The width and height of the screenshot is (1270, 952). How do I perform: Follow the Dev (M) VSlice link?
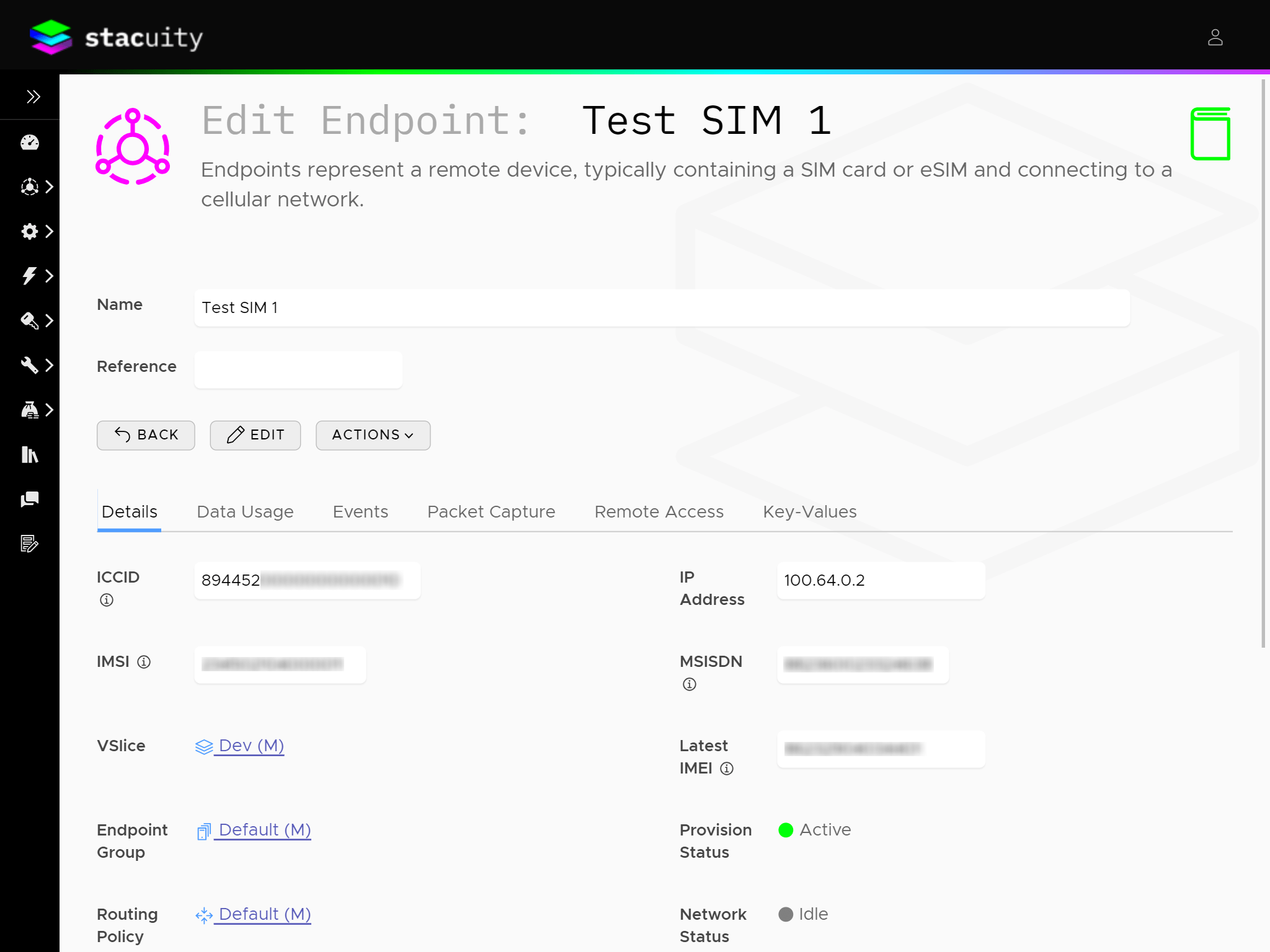[251, 746]
